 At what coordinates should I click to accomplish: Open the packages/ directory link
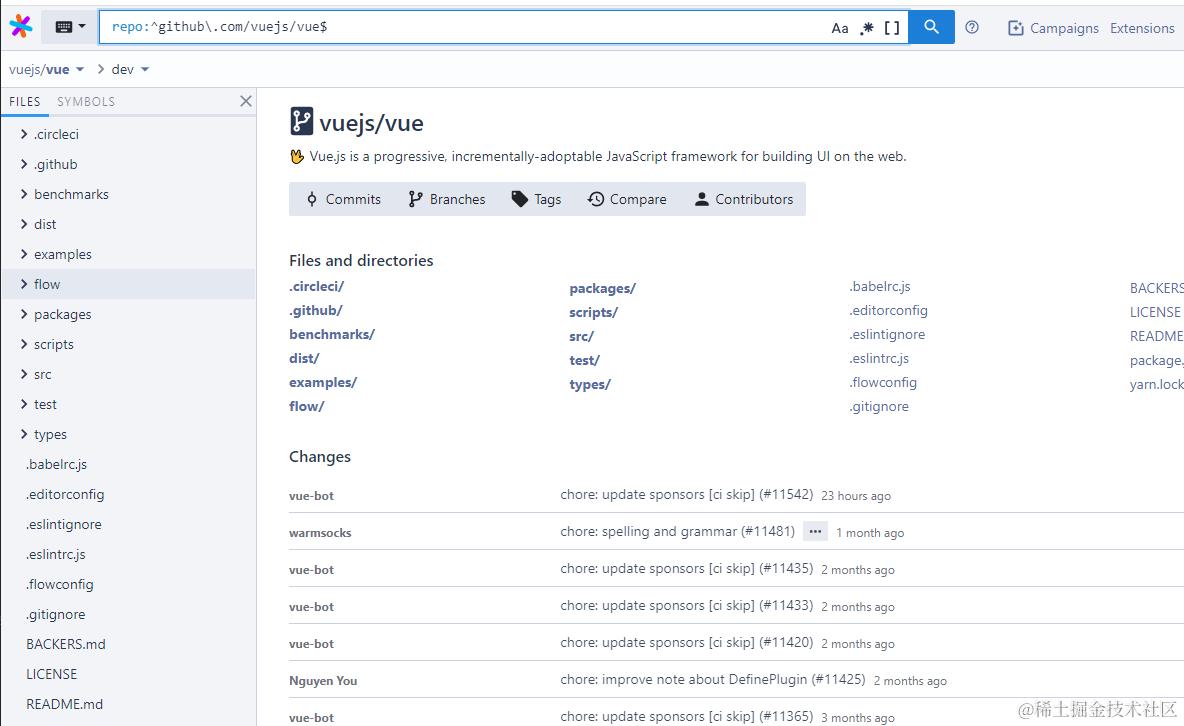[x=603, y=289]
